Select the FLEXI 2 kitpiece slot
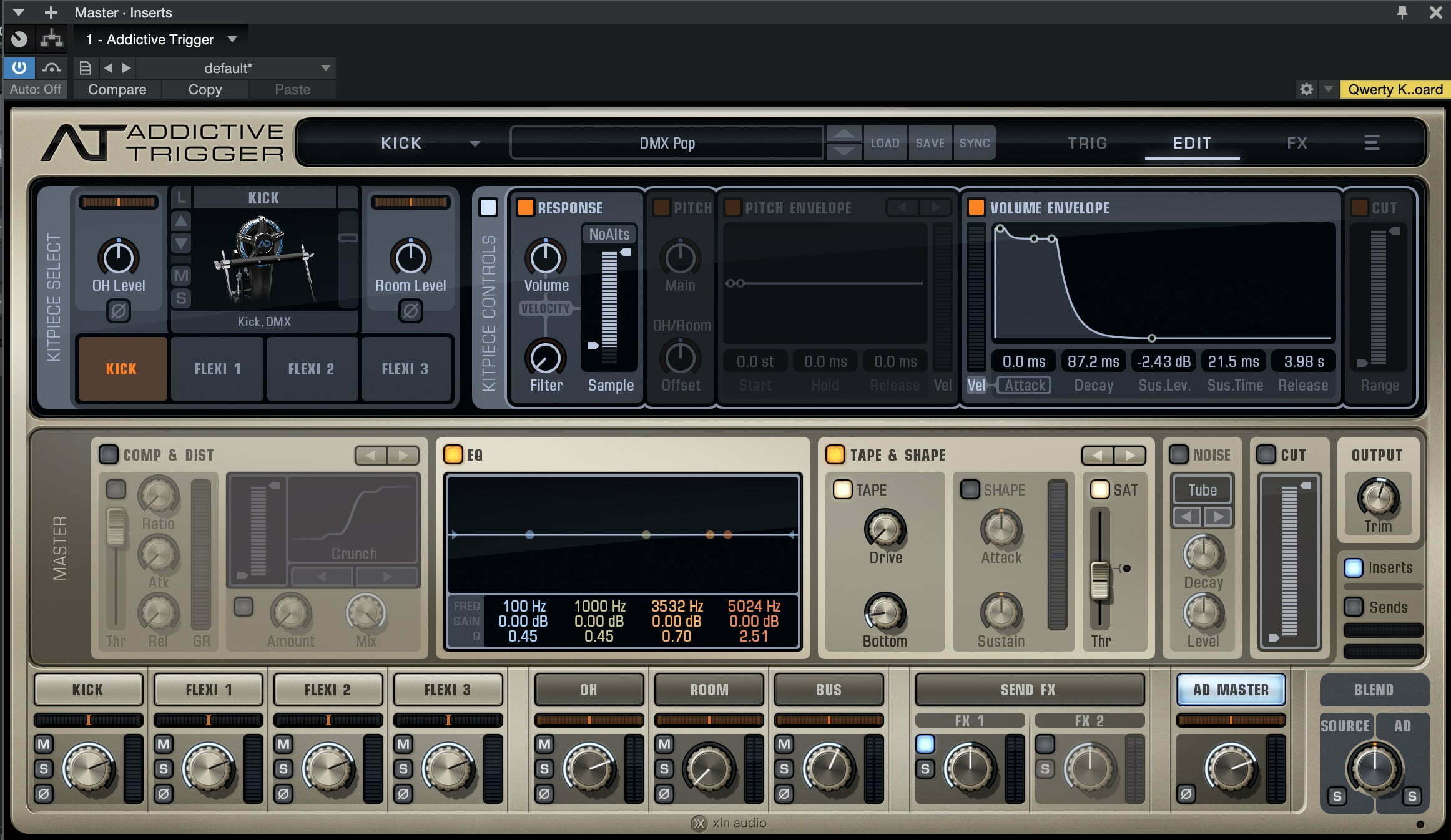 coord(312,369)
